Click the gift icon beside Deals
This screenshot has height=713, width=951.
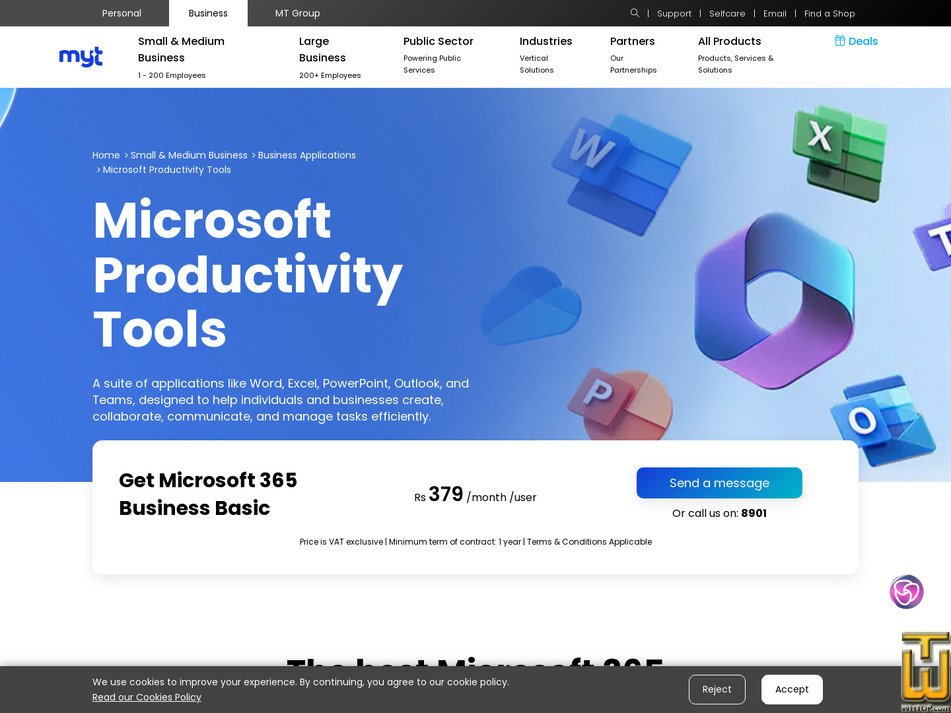839,41
